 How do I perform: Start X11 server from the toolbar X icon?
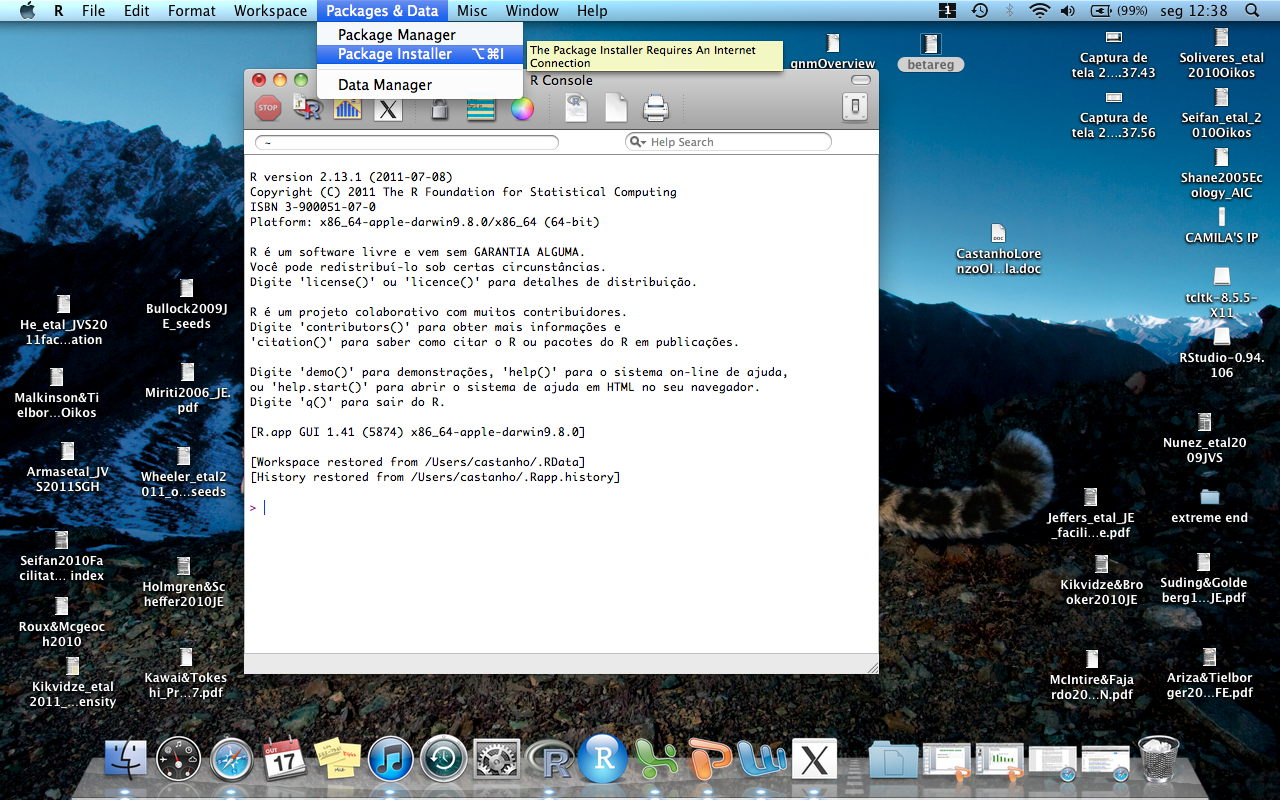click(388, 108)
